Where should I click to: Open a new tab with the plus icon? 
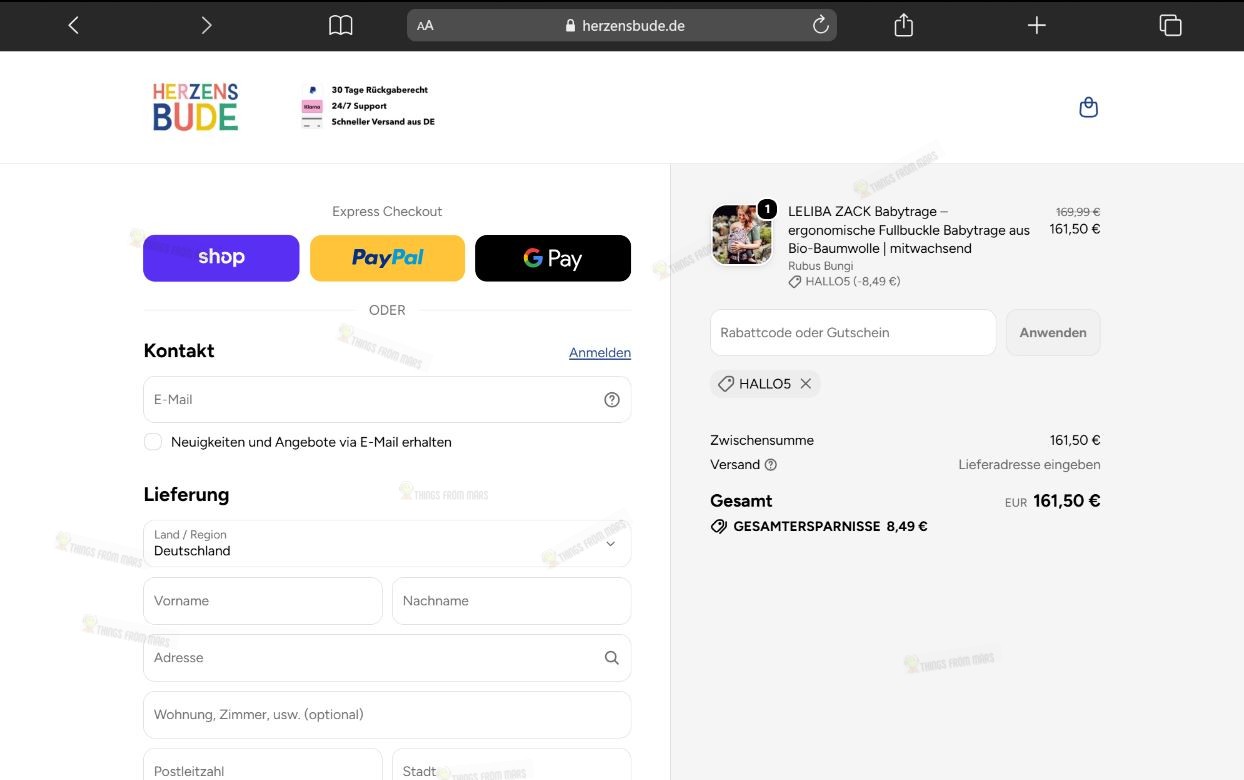point(1037,25)
